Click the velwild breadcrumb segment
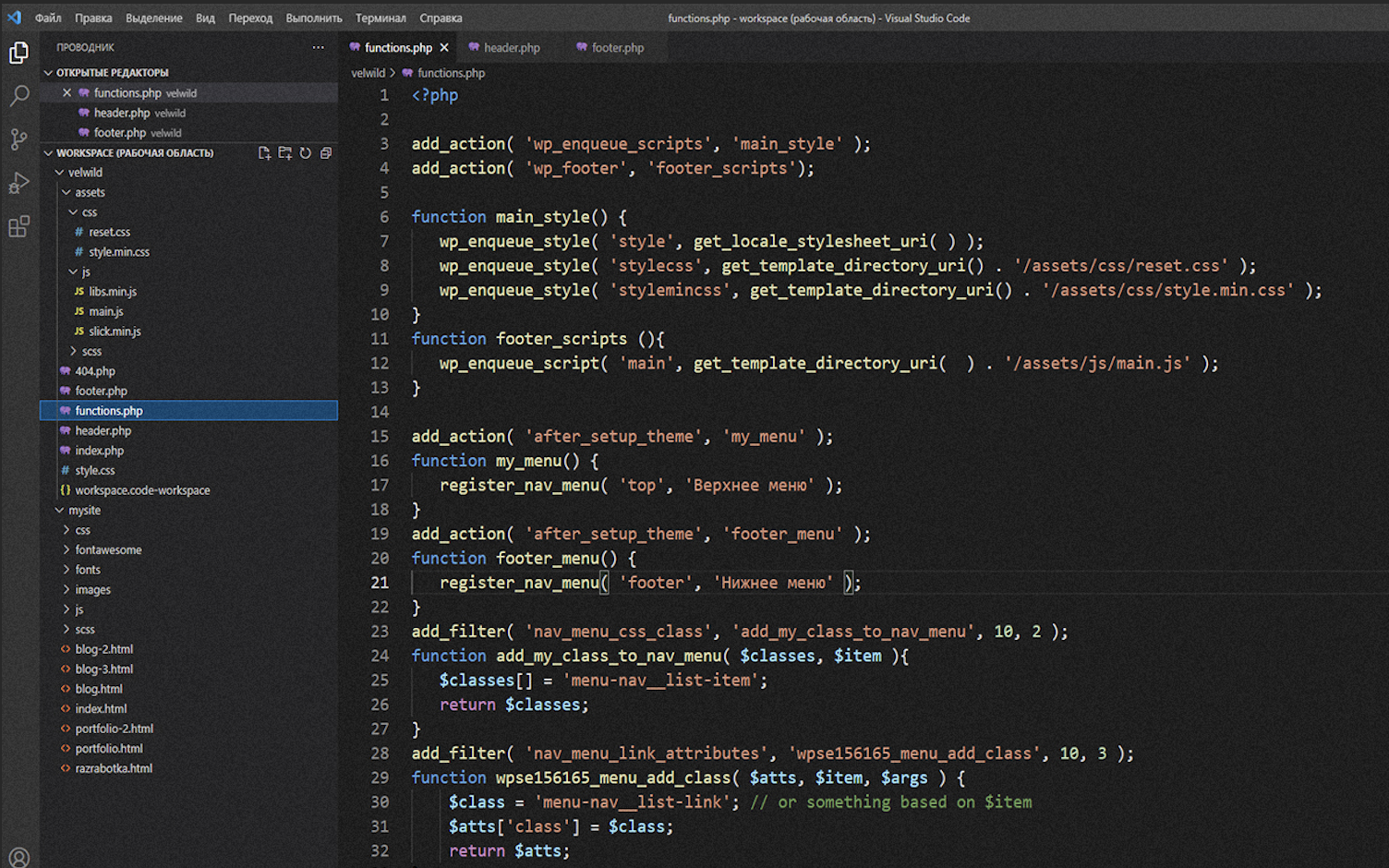Image resolution: width=1389 pixels, height=868 pixels. (x=368, y=73)
